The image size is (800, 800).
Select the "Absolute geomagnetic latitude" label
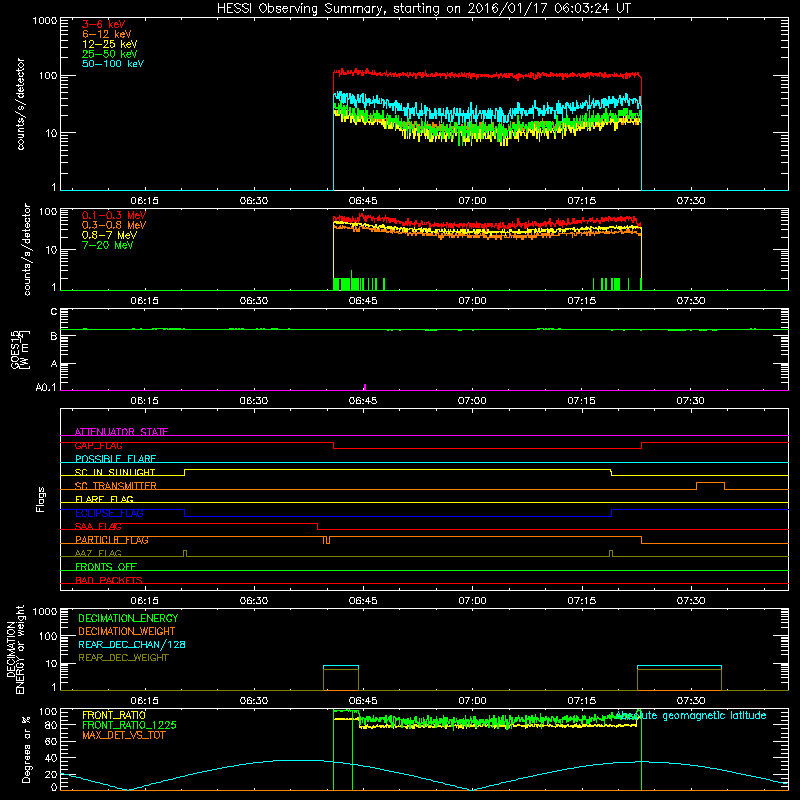(691, 715)
